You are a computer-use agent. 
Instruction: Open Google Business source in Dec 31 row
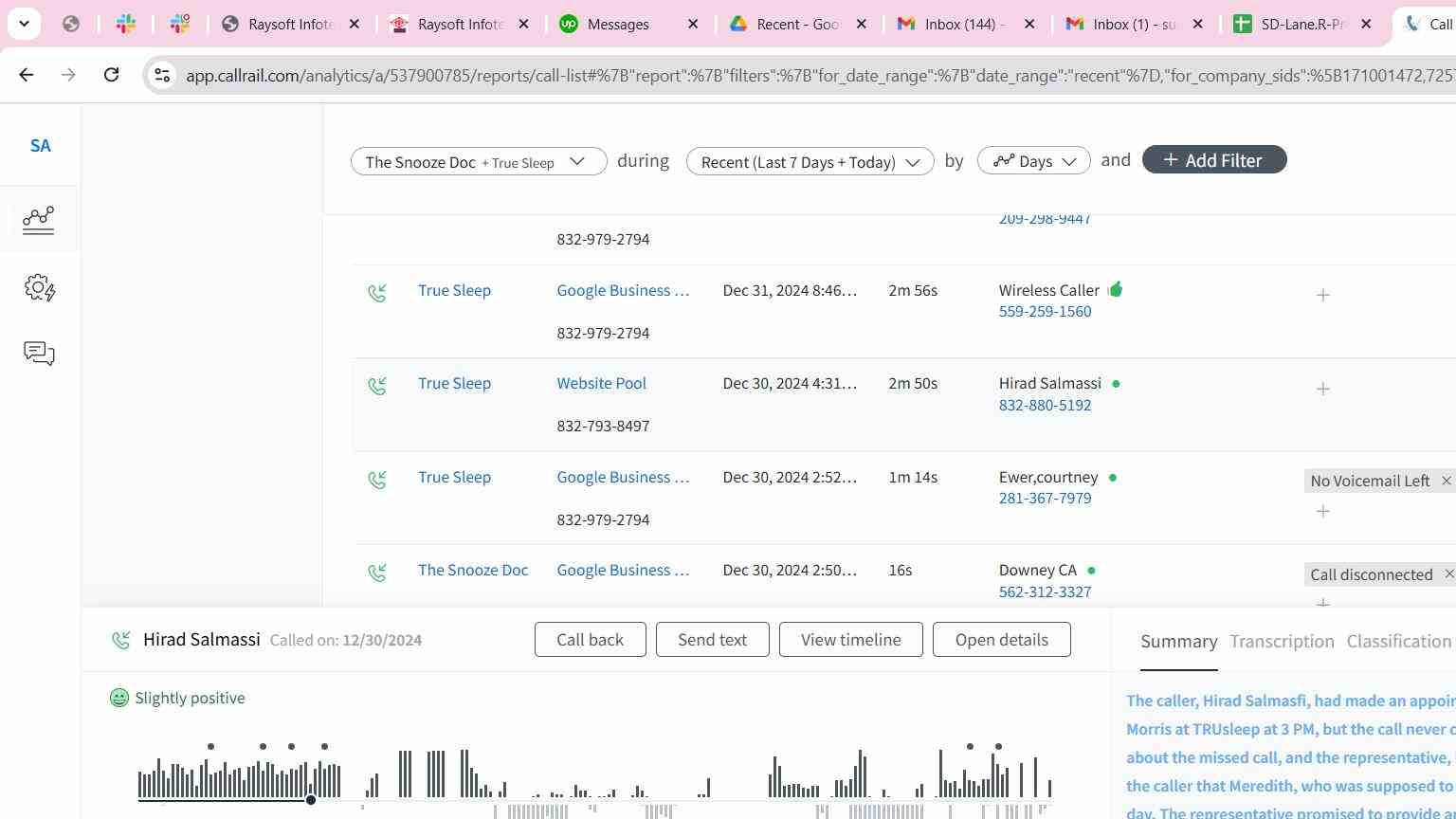623,291
